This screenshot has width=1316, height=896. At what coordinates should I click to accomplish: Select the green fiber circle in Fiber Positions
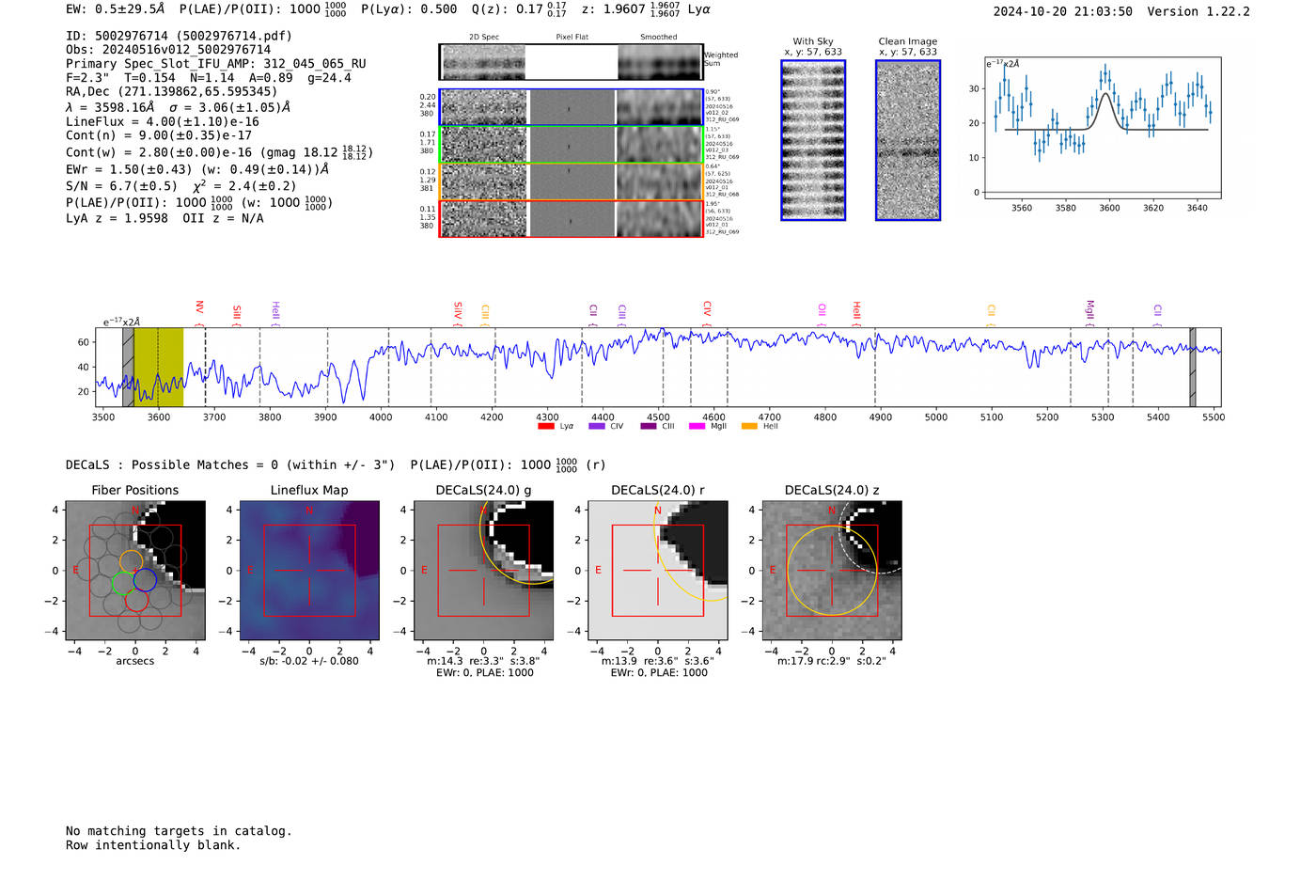click(x=123, y=584)
